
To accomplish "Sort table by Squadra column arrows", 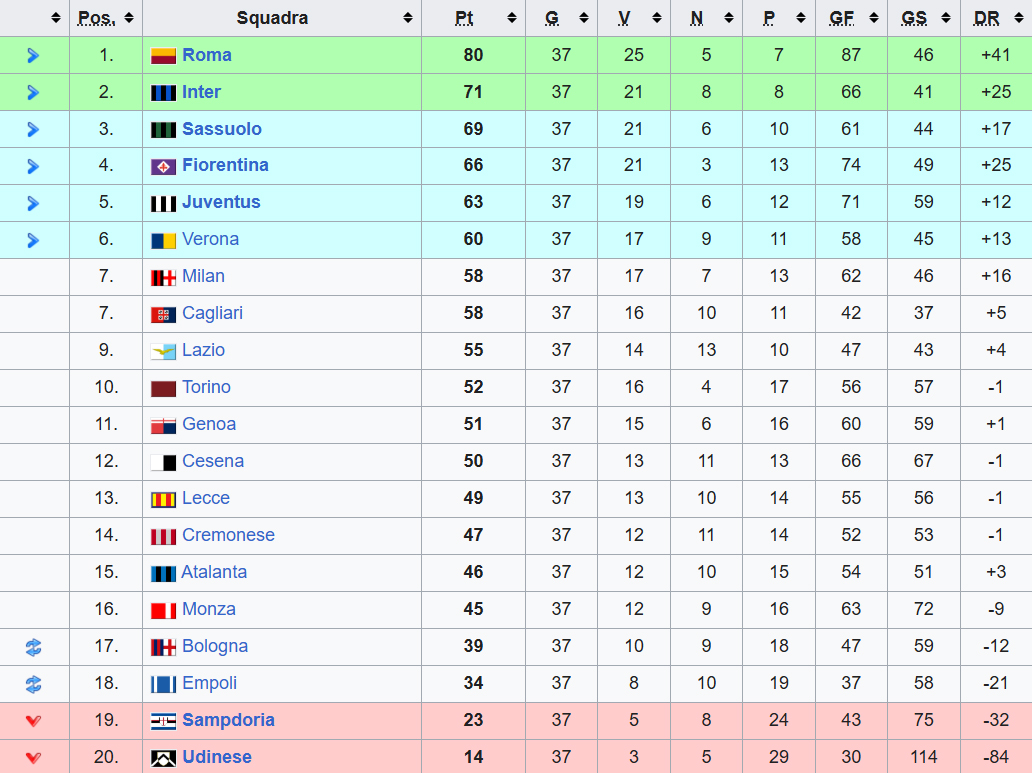I will (408, 18).
